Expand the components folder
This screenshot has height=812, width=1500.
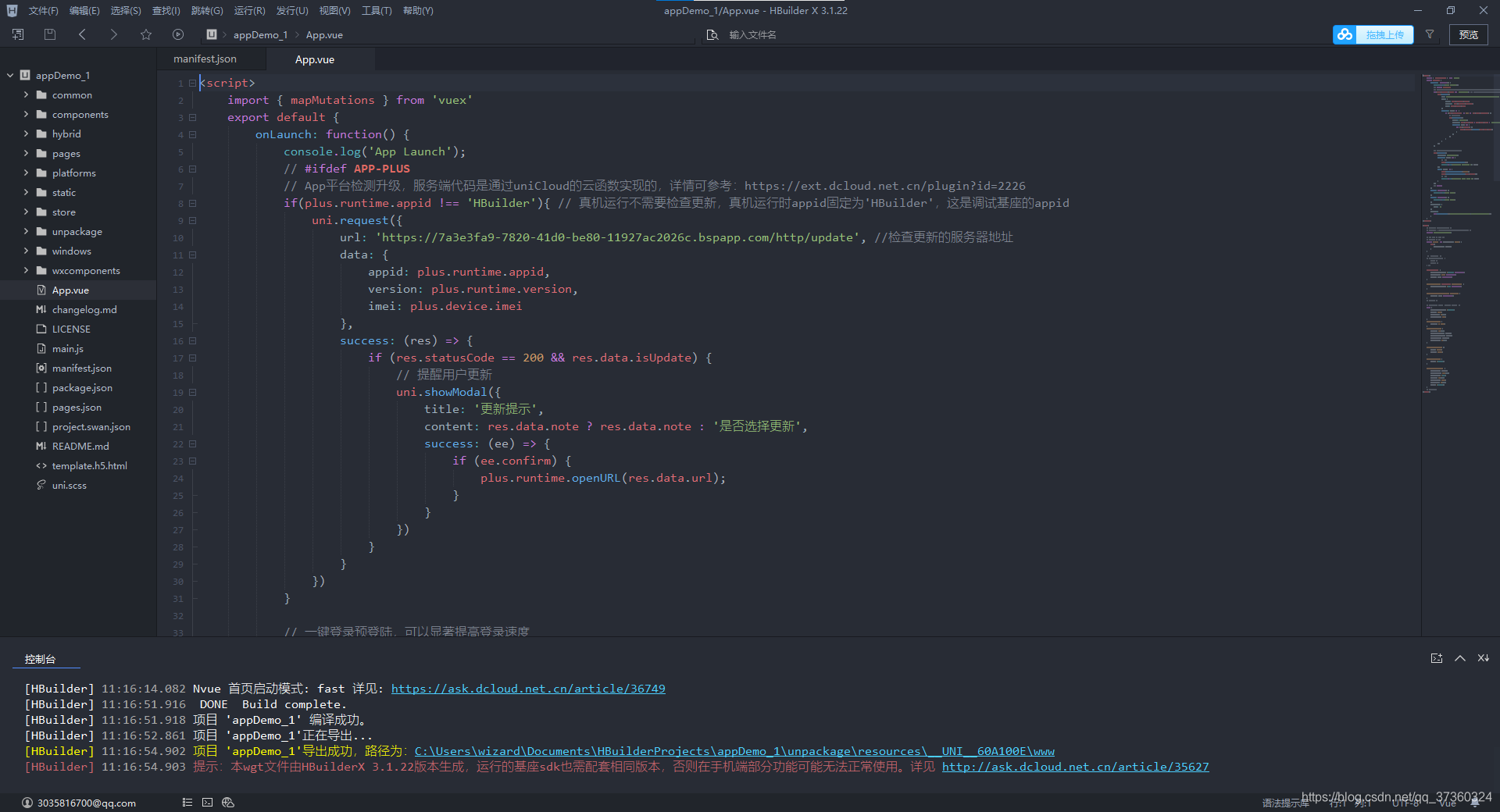point(26,114)
